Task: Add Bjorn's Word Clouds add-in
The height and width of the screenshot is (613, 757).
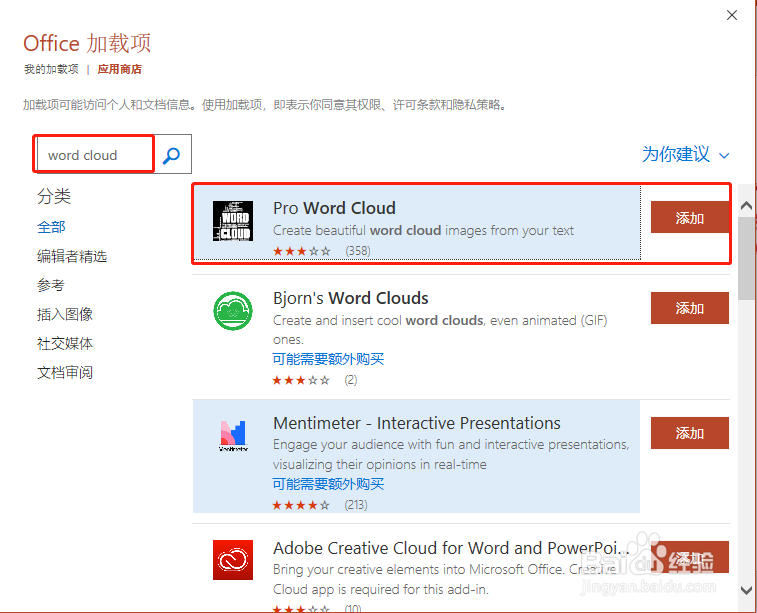Action: click(689, 308)
